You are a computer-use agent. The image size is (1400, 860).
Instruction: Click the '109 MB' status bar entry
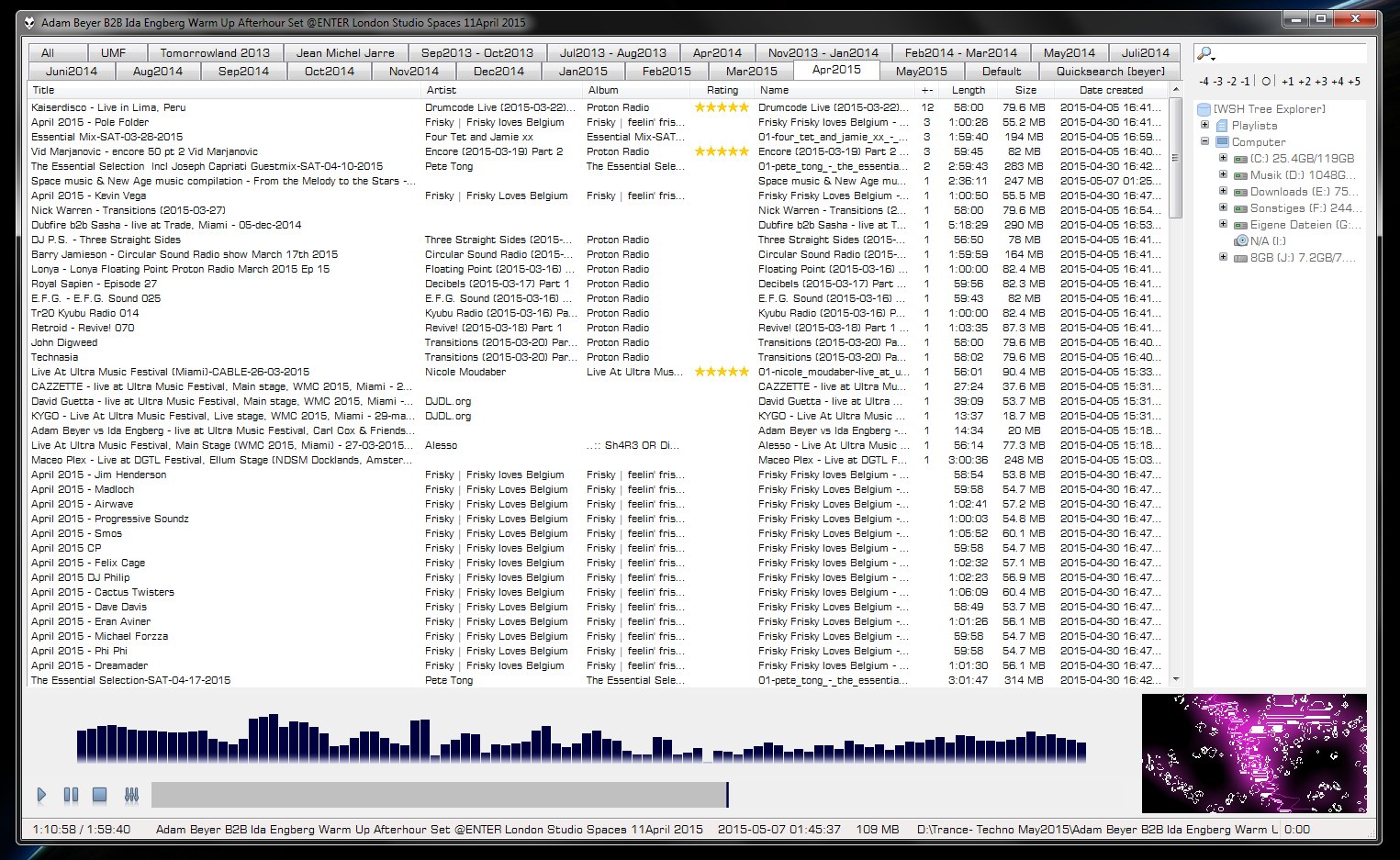[878, 829]
